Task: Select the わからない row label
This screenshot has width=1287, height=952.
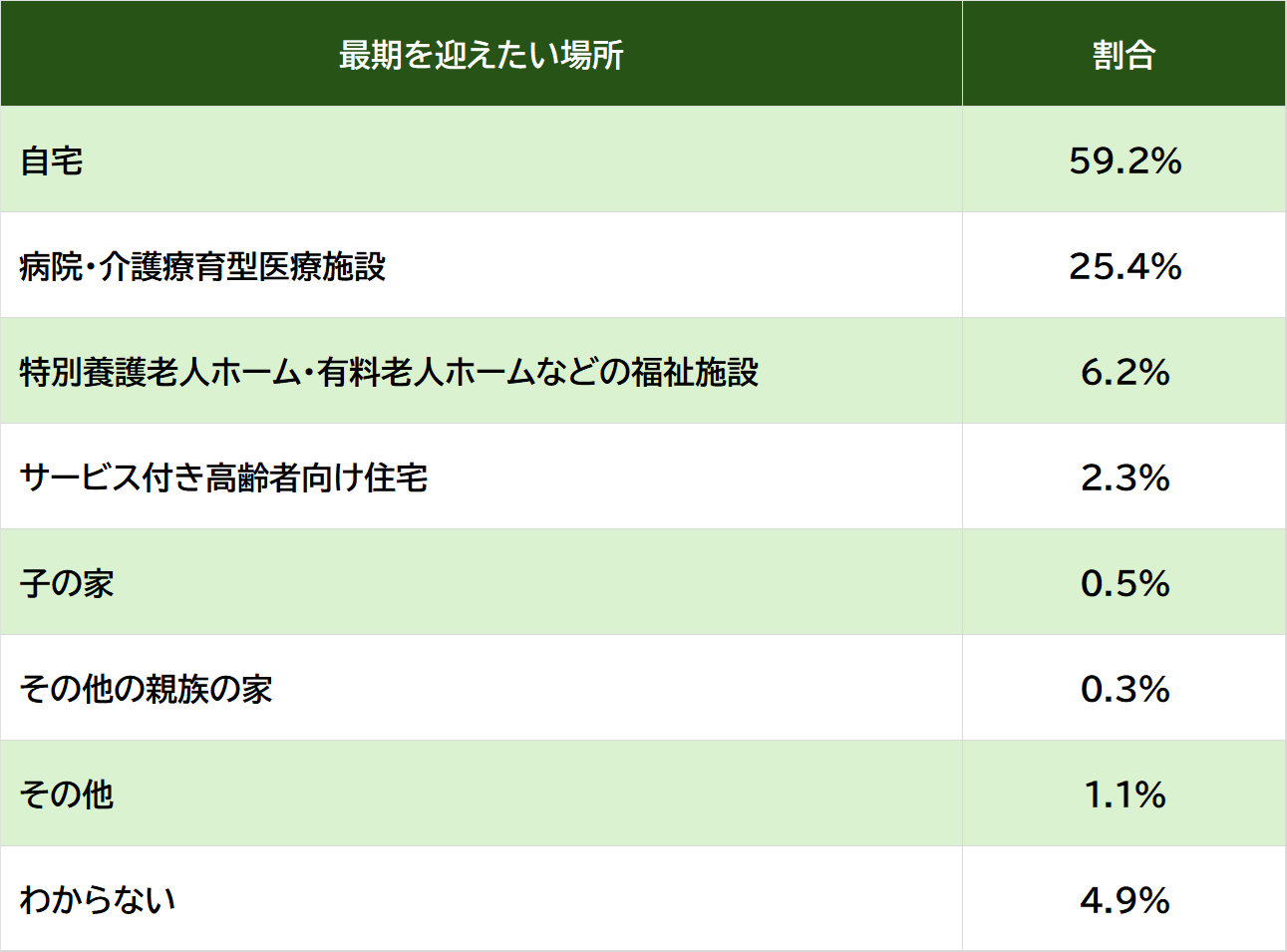Action: click(x=98, y=900)
